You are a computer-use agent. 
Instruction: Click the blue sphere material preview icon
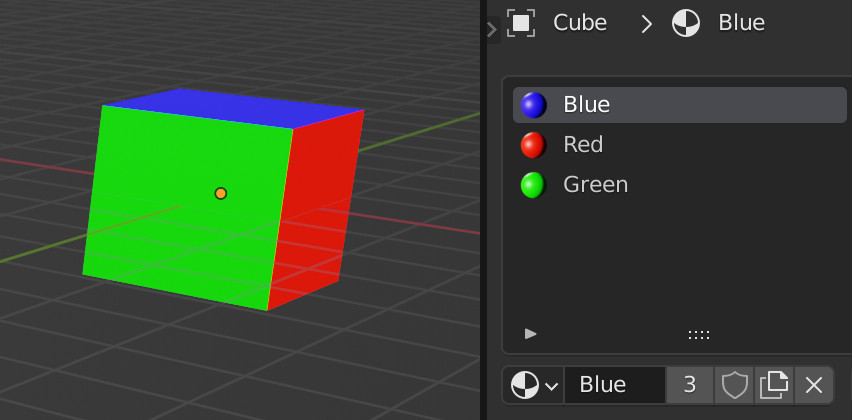tap(533, 105)
